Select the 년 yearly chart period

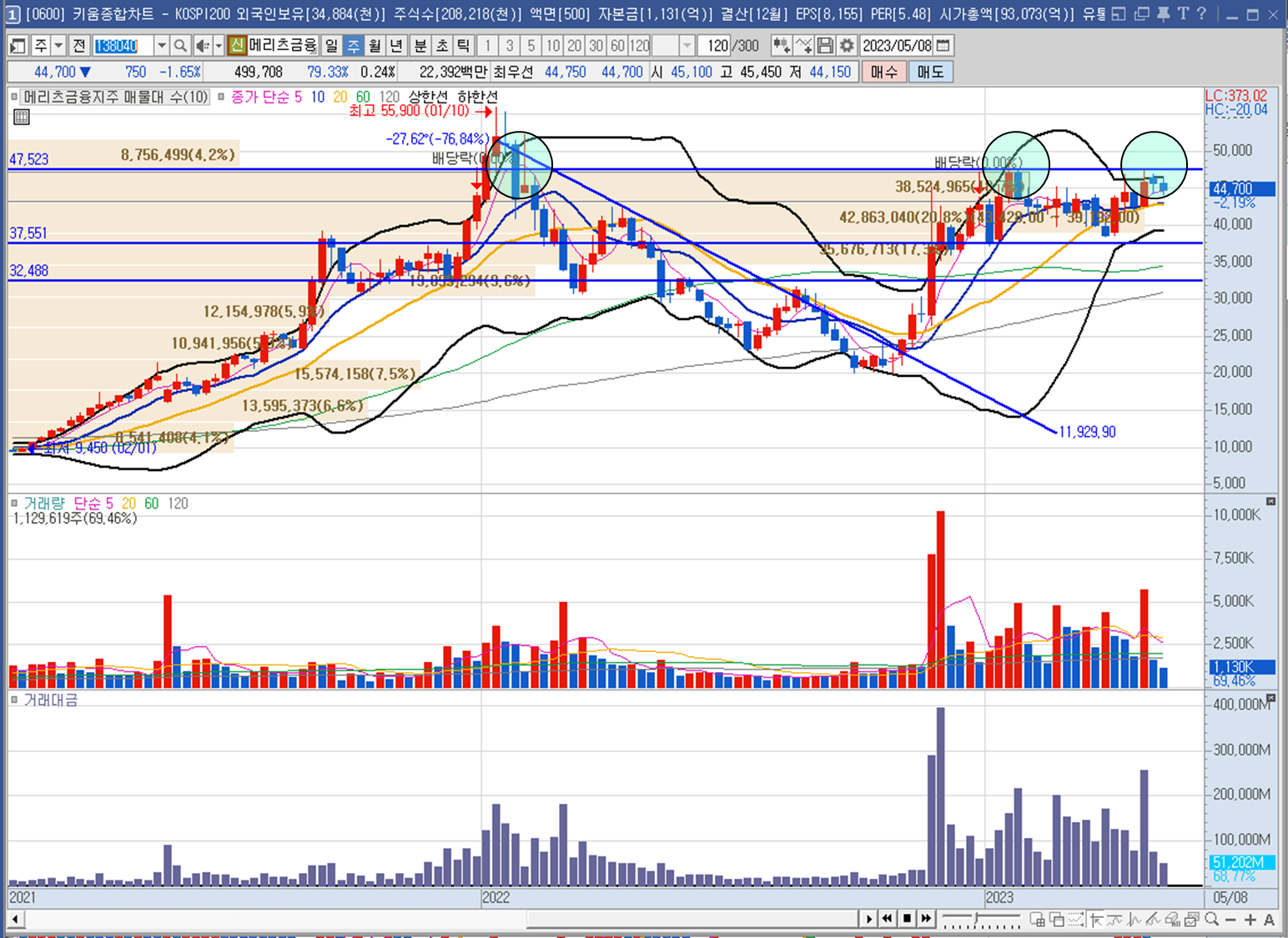click(x=396, y=46)
